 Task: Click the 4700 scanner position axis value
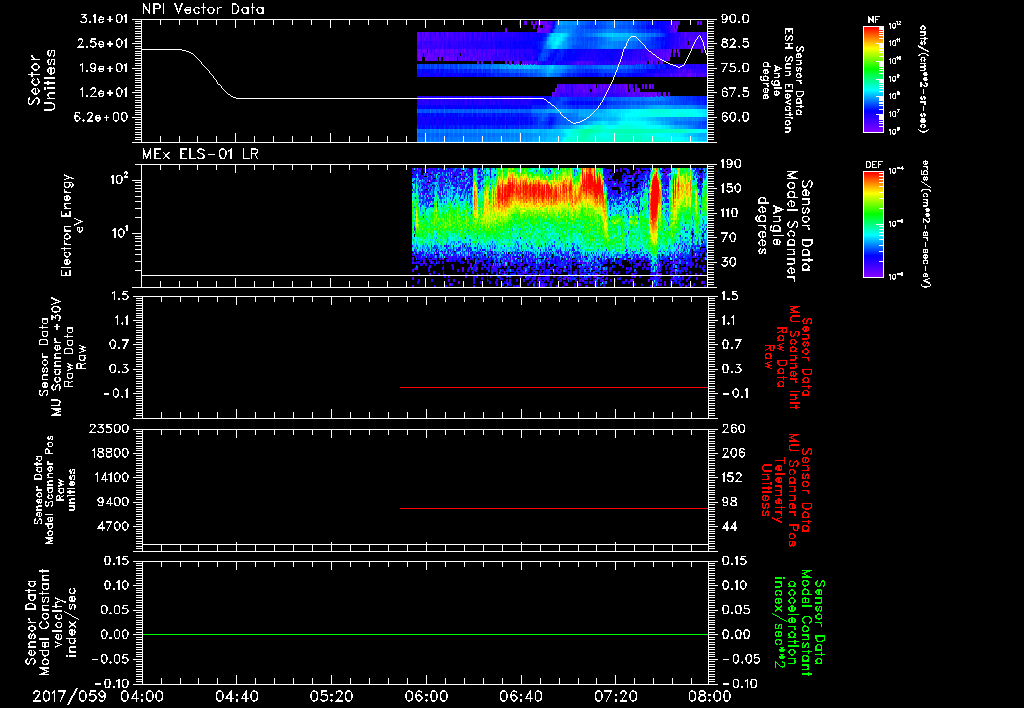pyautogui.click(x=114, y=526)
